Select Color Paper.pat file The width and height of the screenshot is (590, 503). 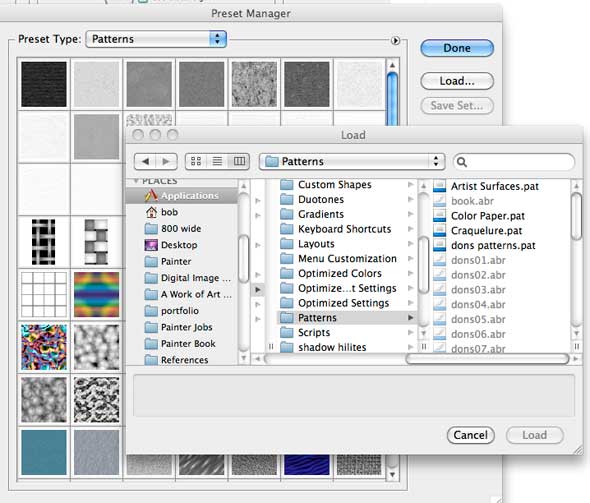click(x=488, y=216)
